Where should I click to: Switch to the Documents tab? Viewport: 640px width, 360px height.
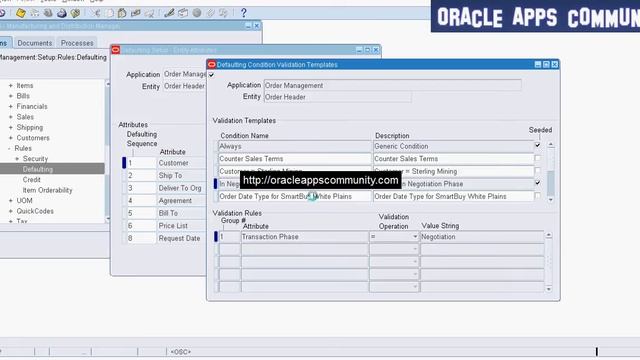[x=35, y=43]
